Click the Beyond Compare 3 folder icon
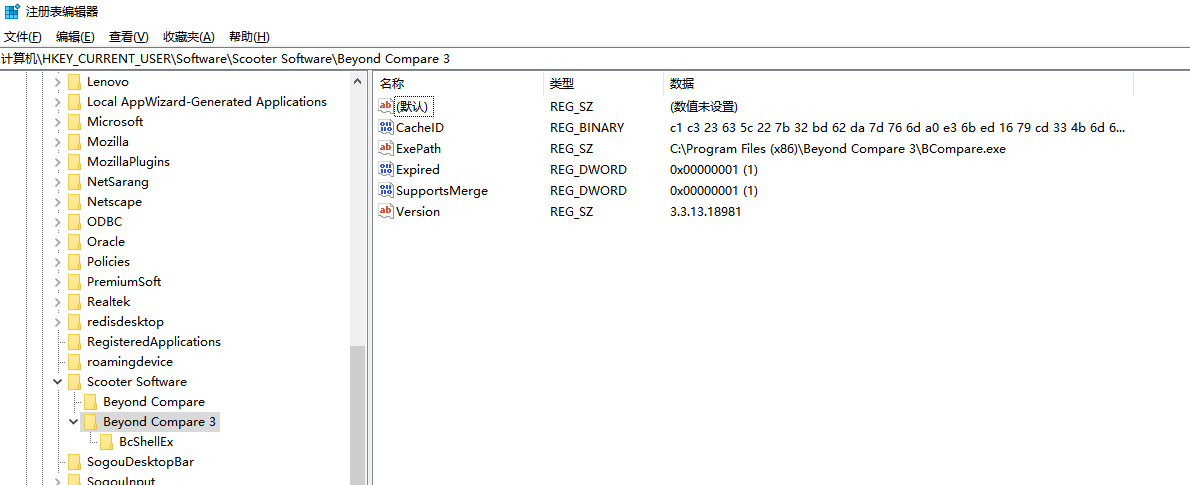1190x485 pixels. [x=90, y=421]
